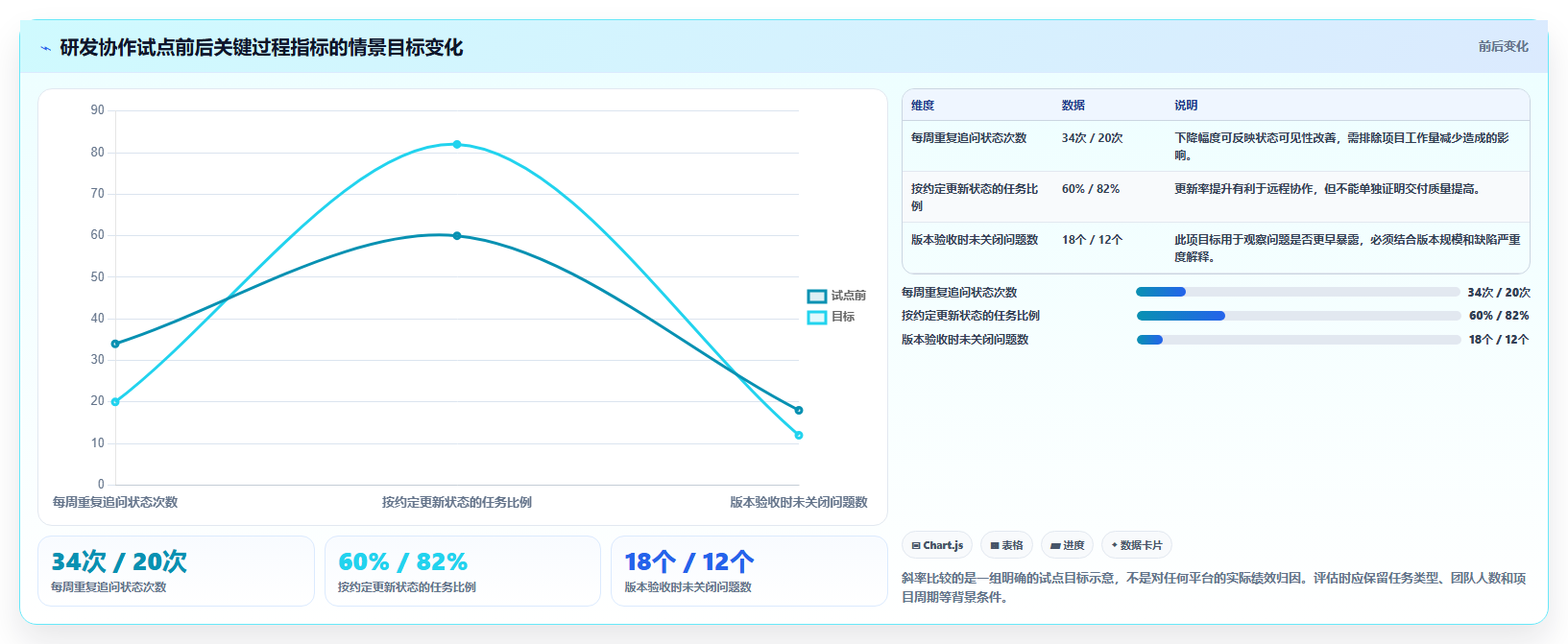Viewport: 1568px width, 644px height.
Task: Click progress row label 每周重复追问状态次数
Action: coord(959,293)
